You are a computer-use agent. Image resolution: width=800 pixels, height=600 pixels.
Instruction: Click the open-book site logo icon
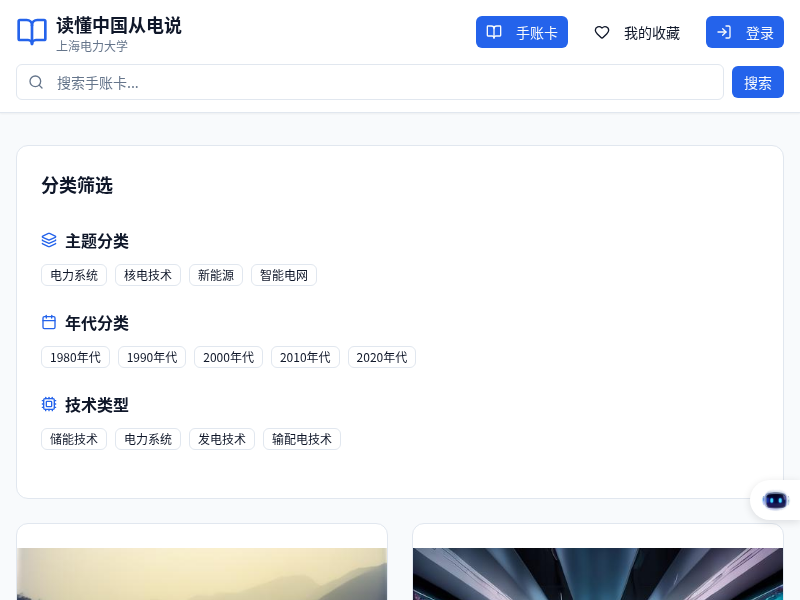point(31,32)
